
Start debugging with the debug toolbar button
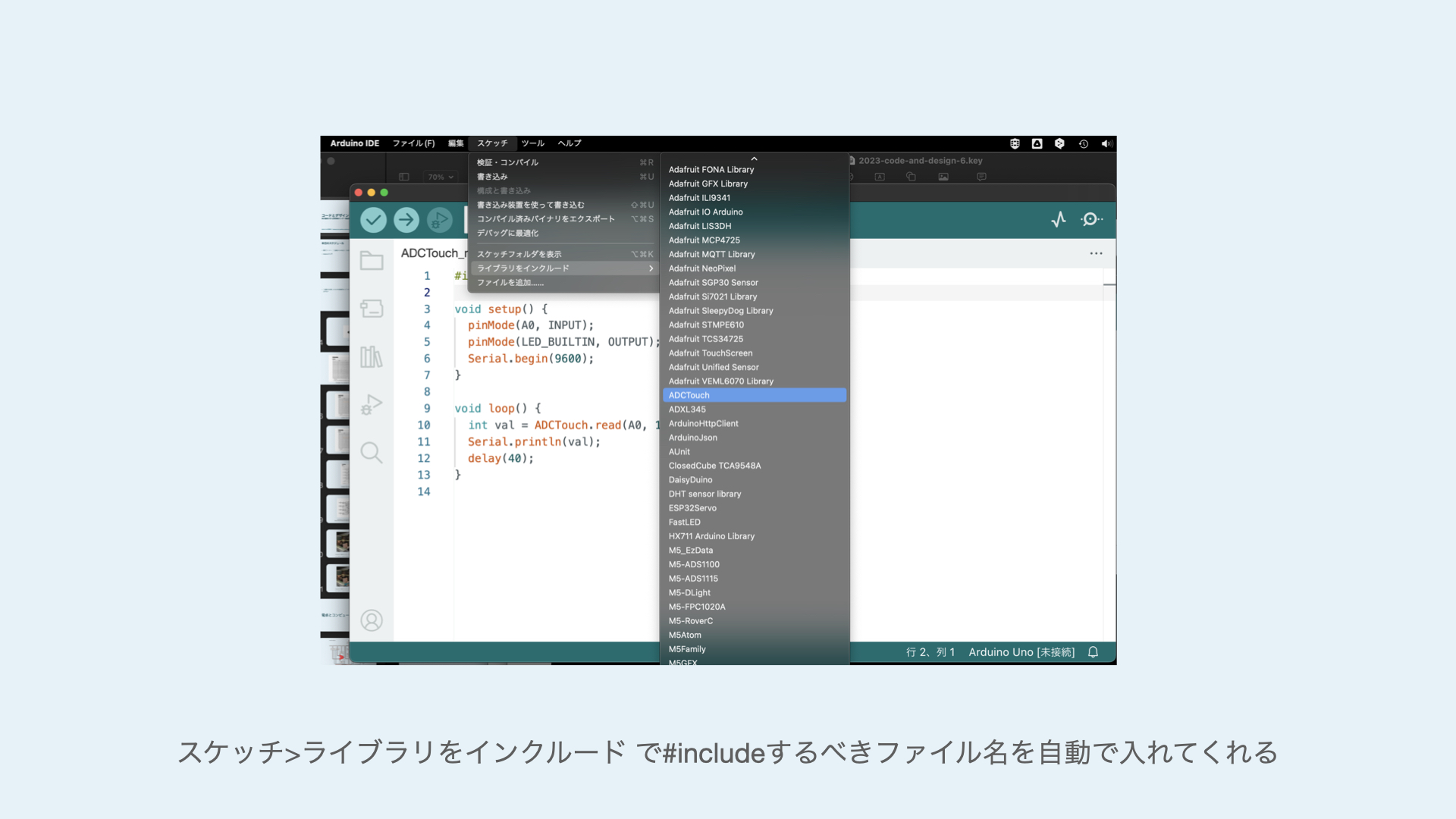(439, 220)
